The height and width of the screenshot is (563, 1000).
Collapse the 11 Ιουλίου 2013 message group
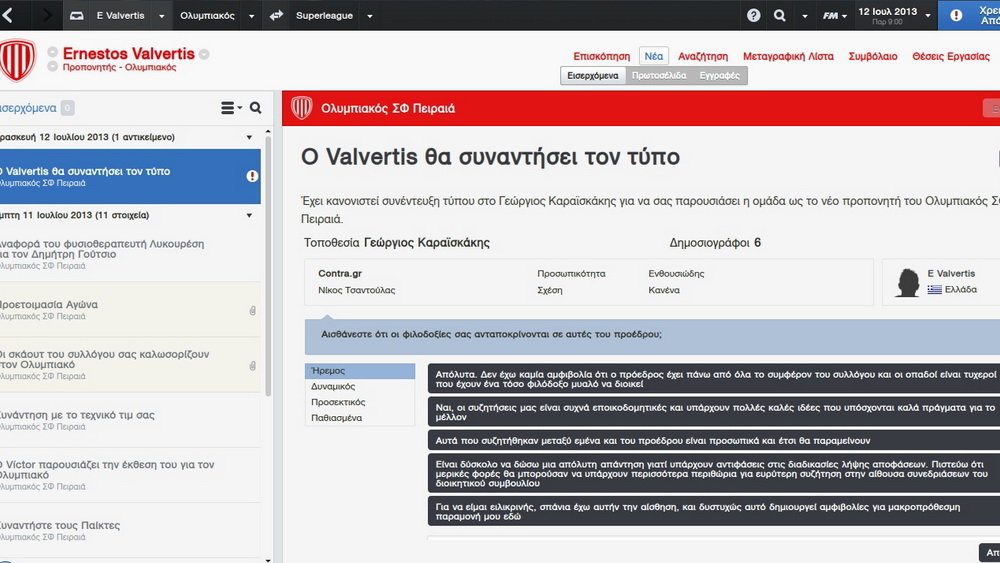point(249,215)
